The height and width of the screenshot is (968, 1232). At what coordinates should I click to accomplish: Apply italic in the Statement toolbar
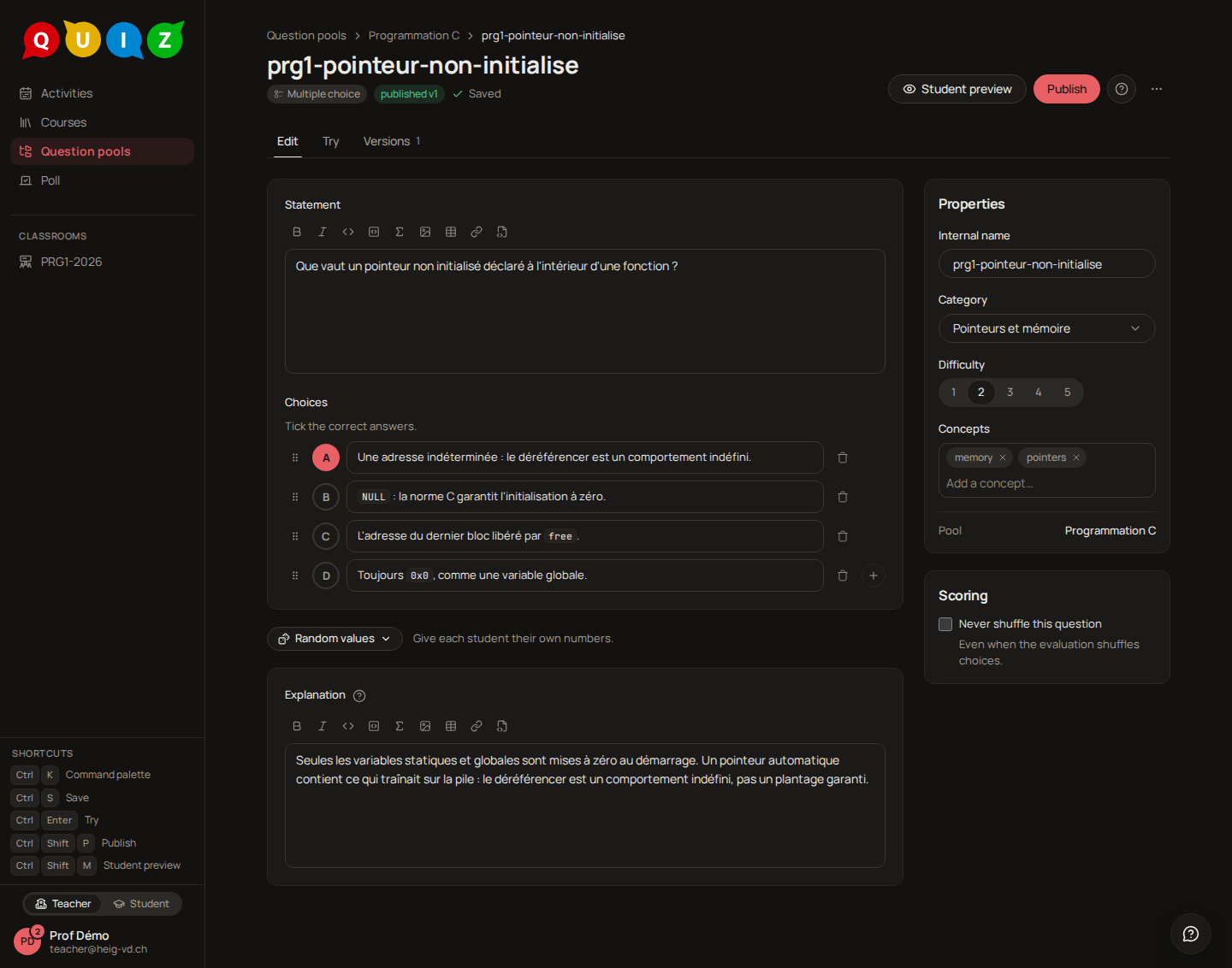(323, 232)
